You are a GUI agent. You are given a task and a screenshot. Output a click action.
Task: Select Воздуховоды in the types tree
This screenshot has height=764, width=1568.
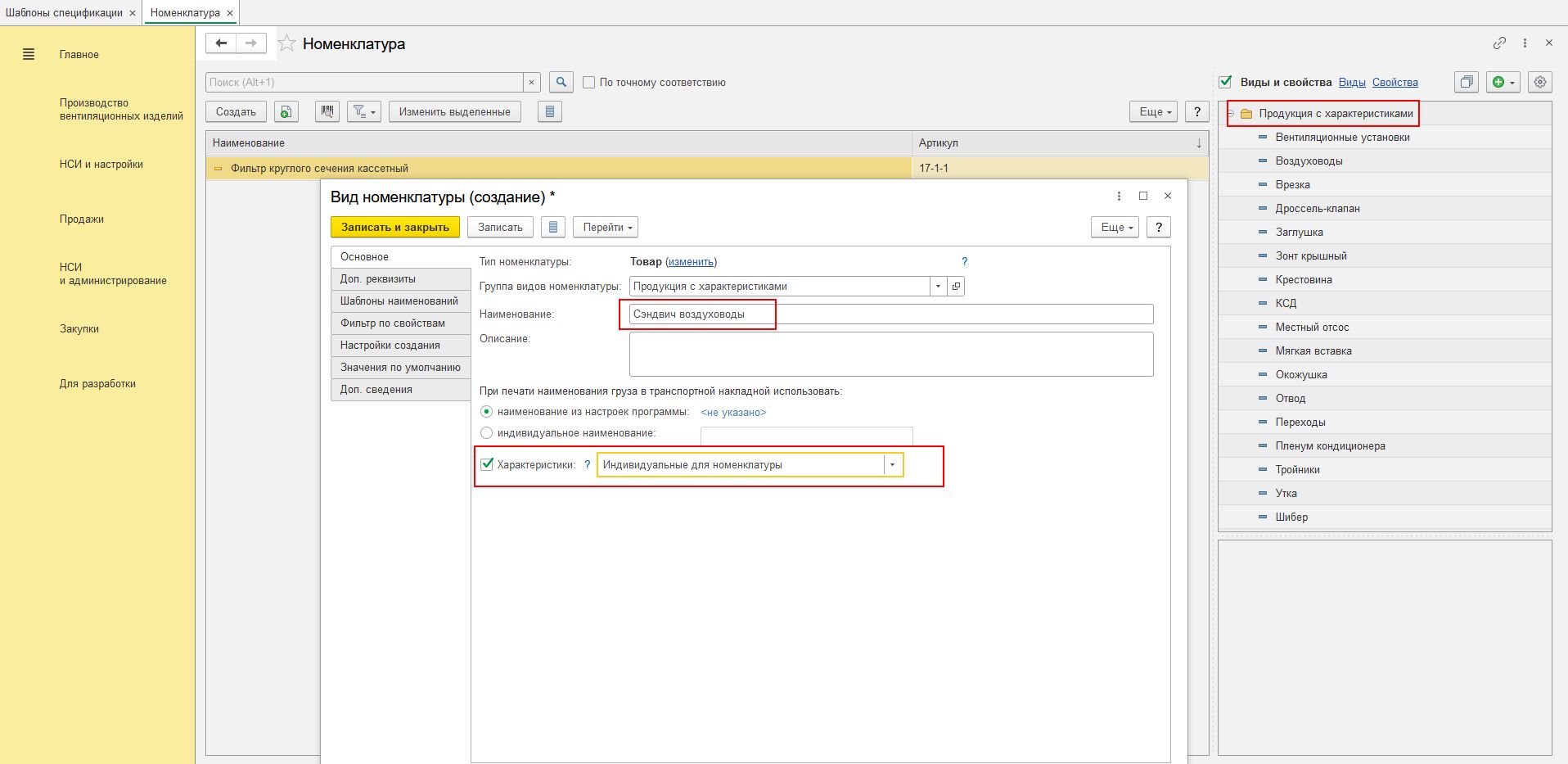point(1309,161)
